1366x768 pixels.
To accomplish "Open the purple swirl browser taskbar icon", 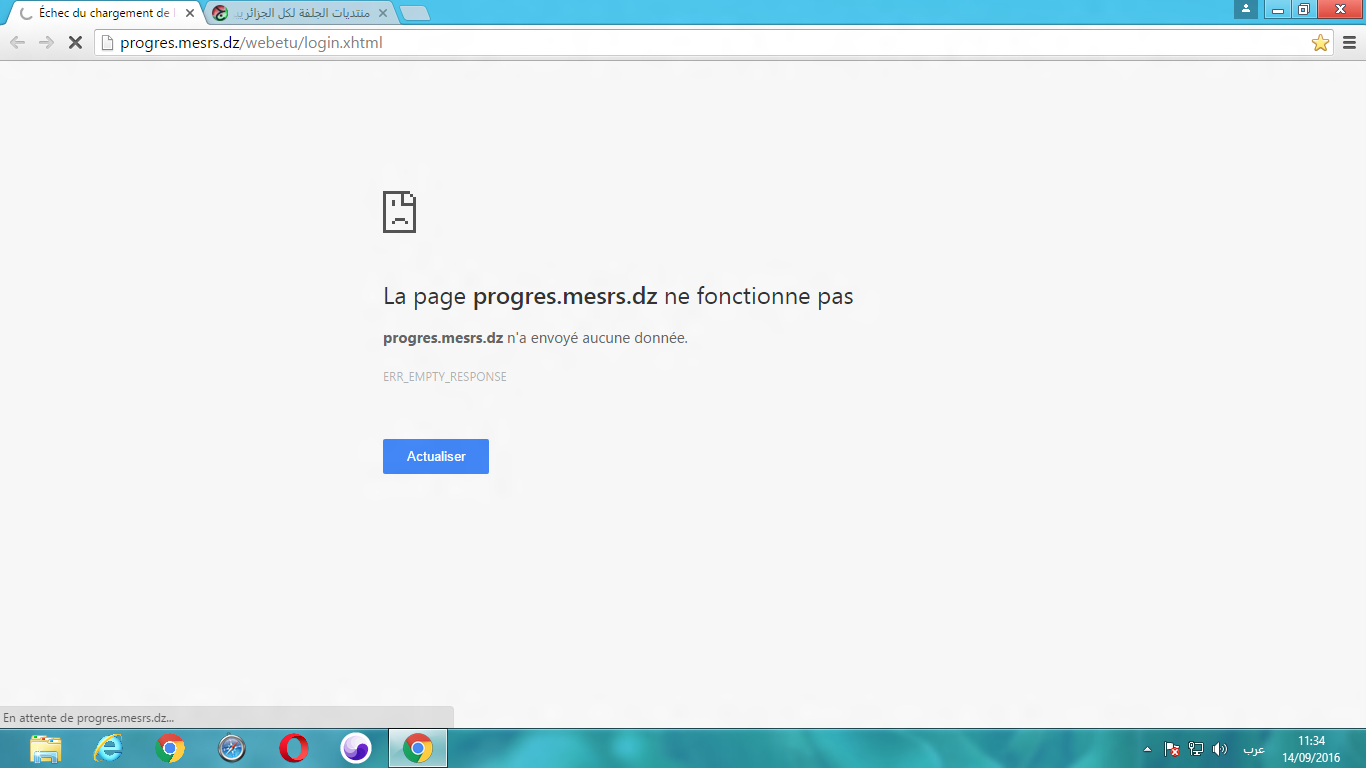I will (356, 748).
